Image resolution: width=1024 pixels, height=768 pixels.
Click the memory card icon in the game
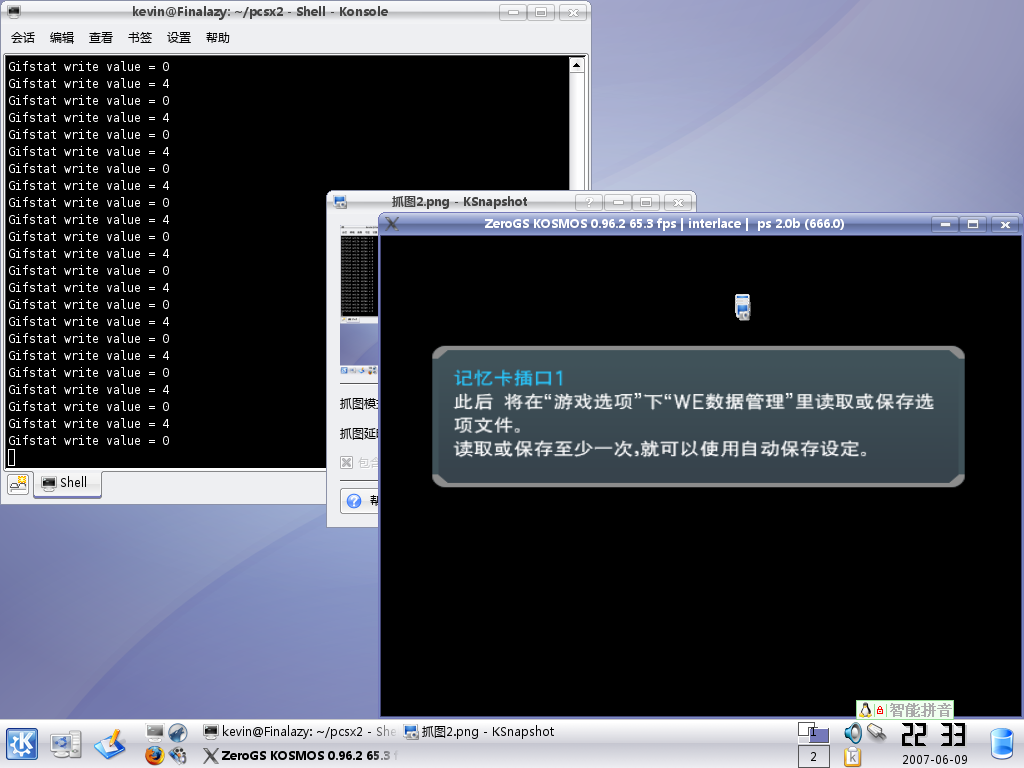pos(743,307)
